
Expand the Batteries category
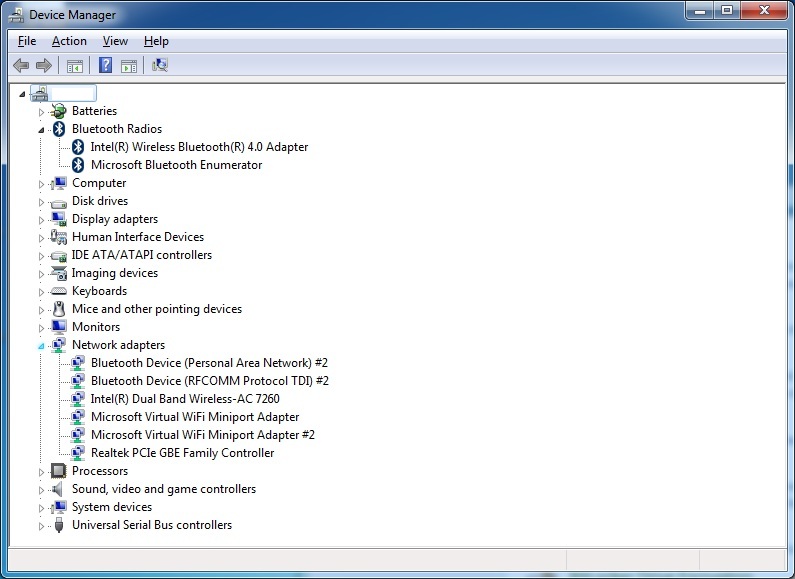click(41, 112)
